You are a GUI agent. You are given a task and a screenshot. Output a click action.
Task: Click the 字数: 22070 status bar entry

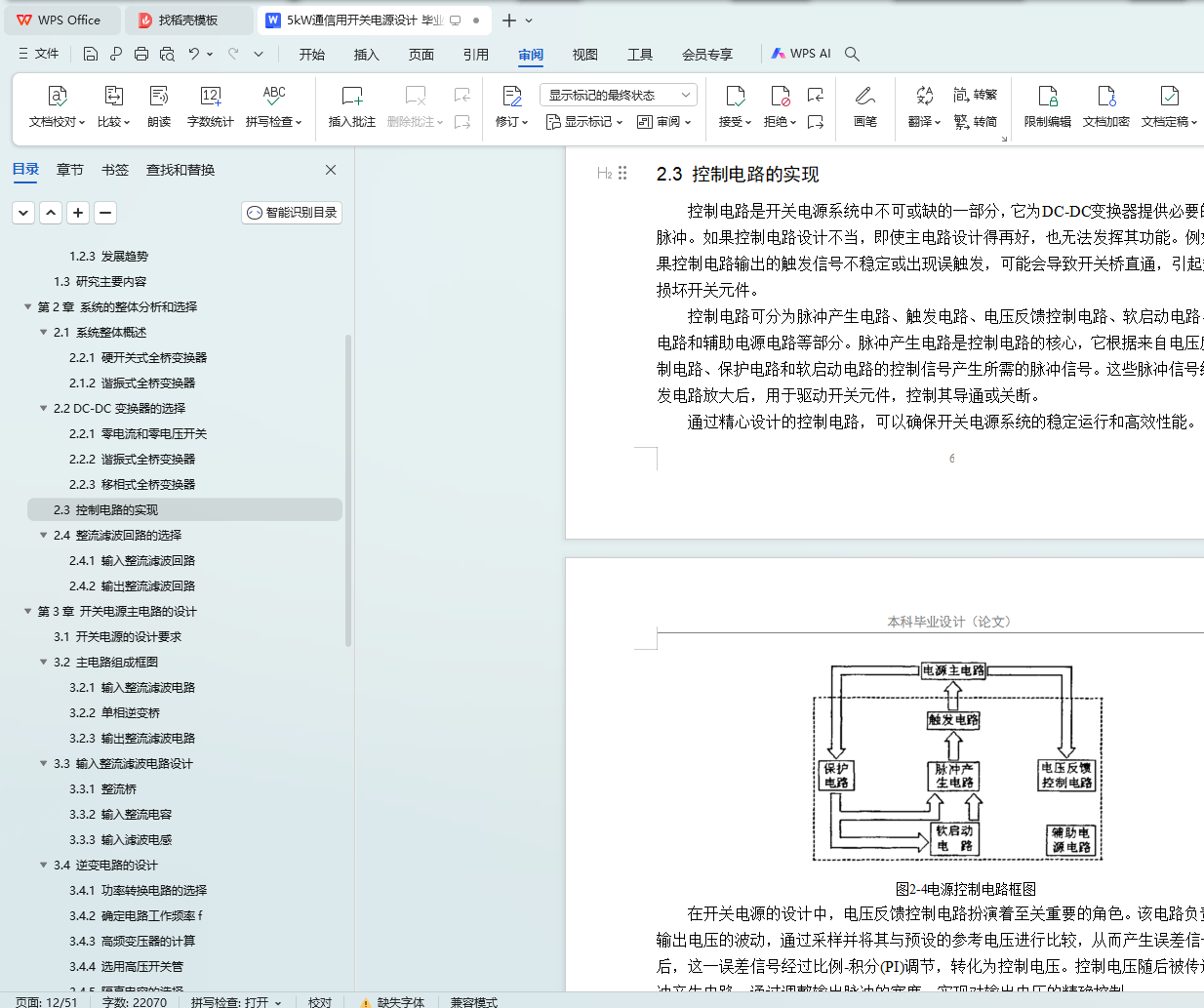pyautogui.click(x=135, y=1001)
